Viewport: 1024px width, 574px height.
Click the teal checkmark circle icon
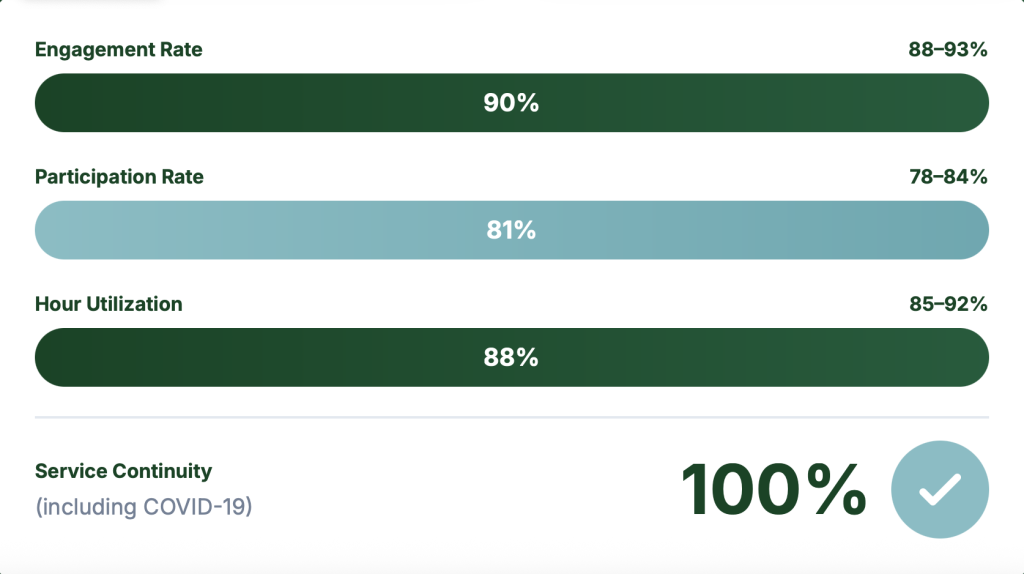coord(939,490)
